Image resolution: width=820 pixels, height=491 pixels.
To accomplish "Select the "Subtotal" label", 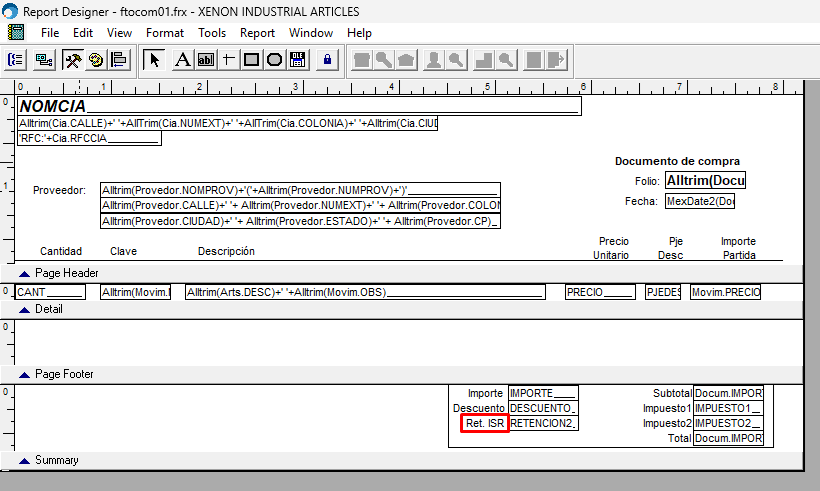I will [673, 393].
